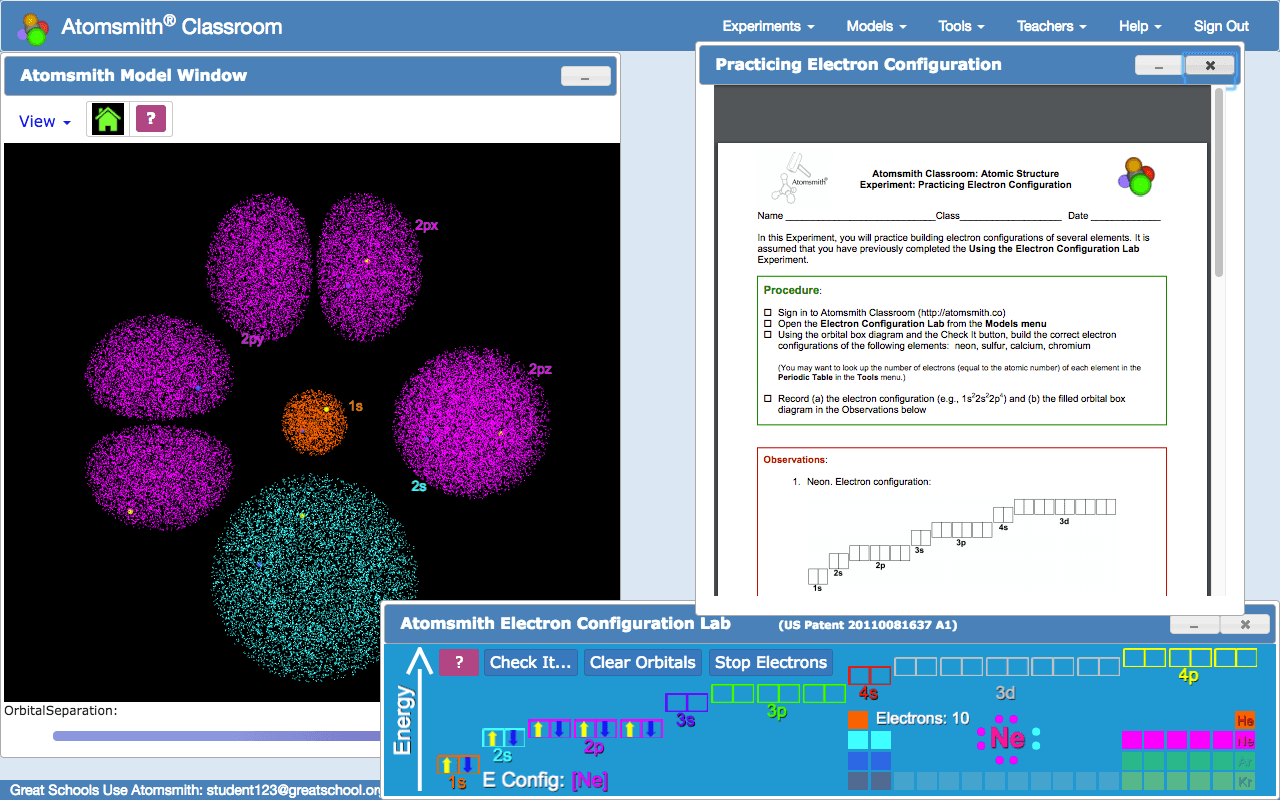Minimize the Electron Configuration Lab window
Viewport: 1280px width, 800px height.
point(1196,625)
